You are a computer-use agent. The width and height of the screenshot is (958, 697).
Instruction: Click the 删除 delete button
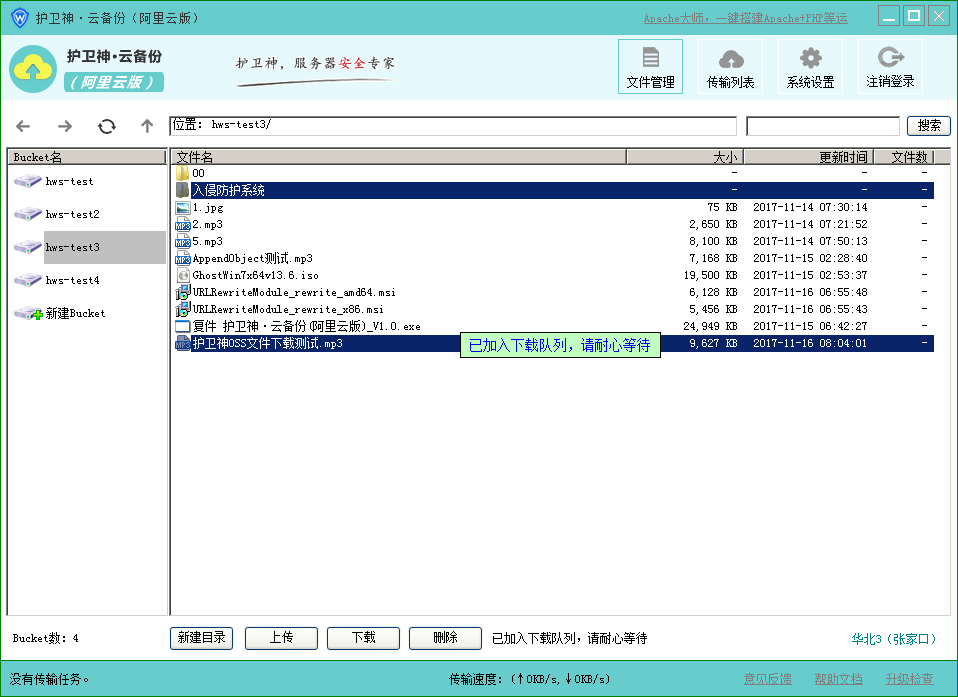(445, 638)
